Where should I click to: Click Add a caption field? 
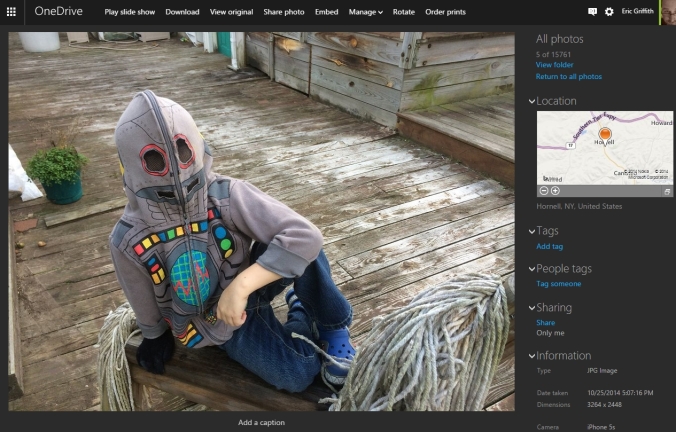(x=261, y=423)
